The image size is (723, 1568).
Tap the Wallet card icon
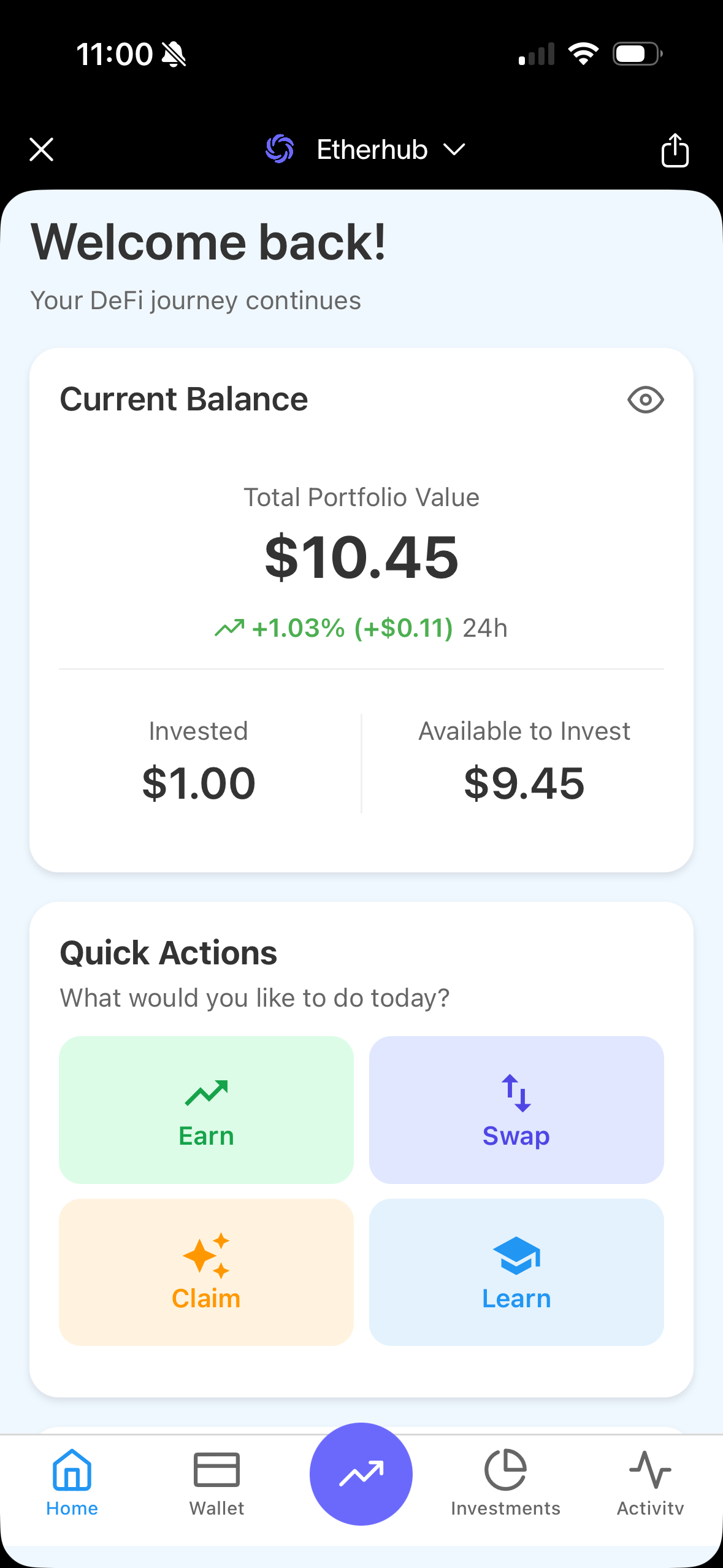216,1470
